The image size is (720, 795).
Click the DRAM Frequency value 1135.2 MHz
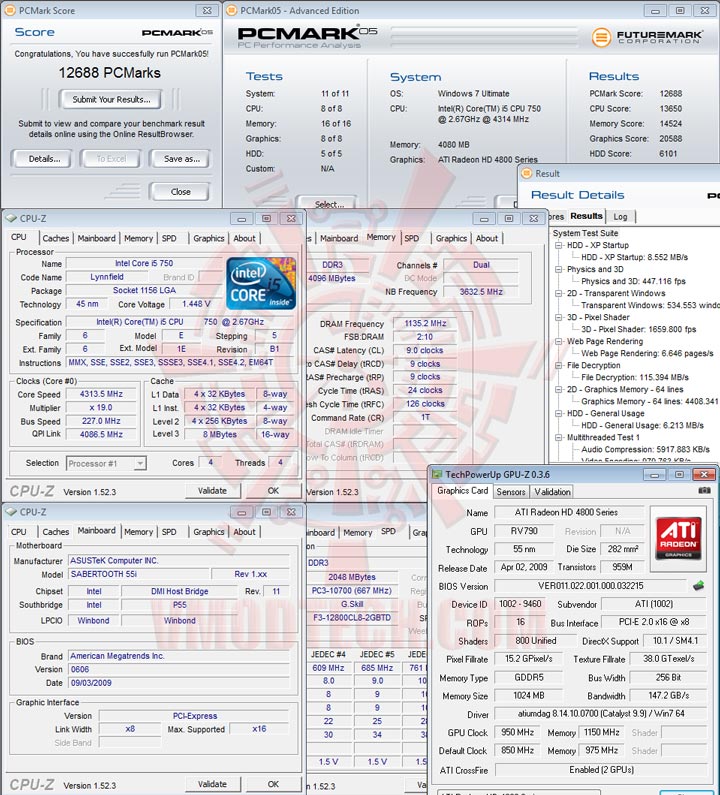pos(425,323)
